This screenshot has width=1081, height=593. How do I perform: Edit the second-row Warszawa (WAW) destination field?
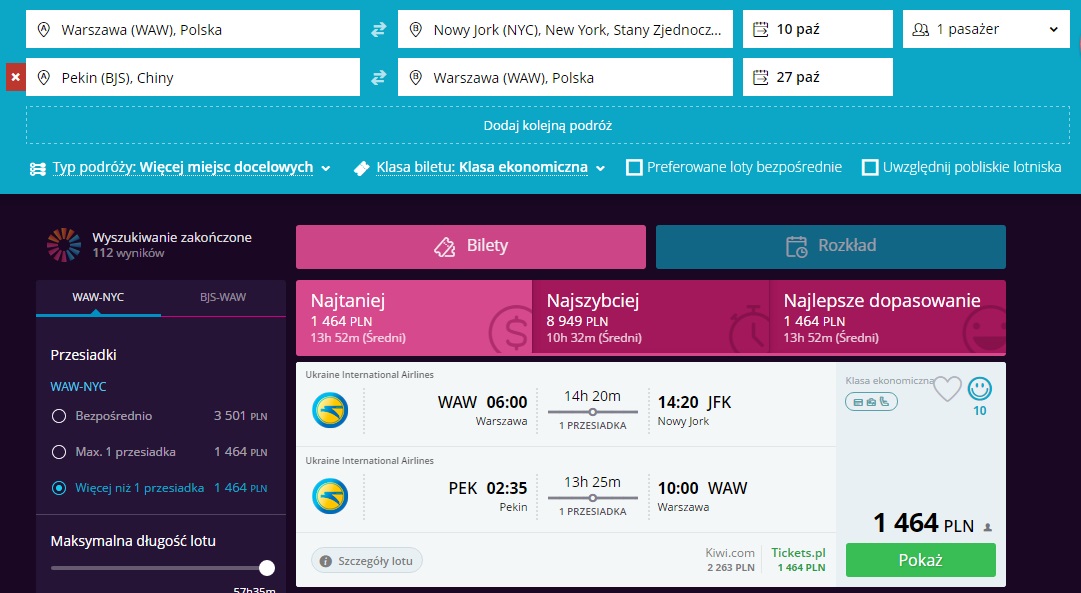coord(565,77)
